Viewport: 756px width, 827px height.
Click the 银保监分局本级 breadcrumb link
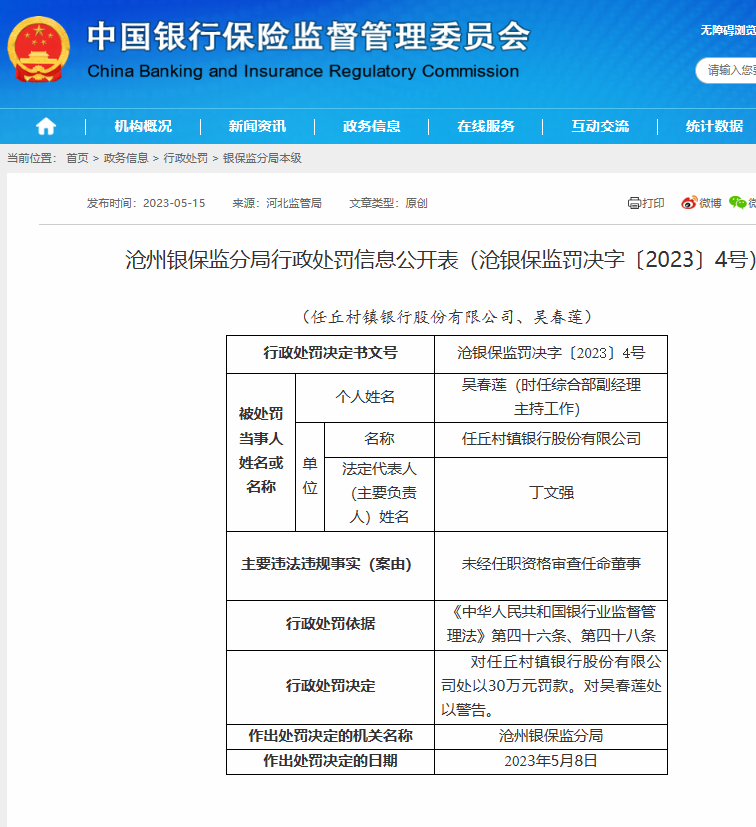click(x=262, y=158)
